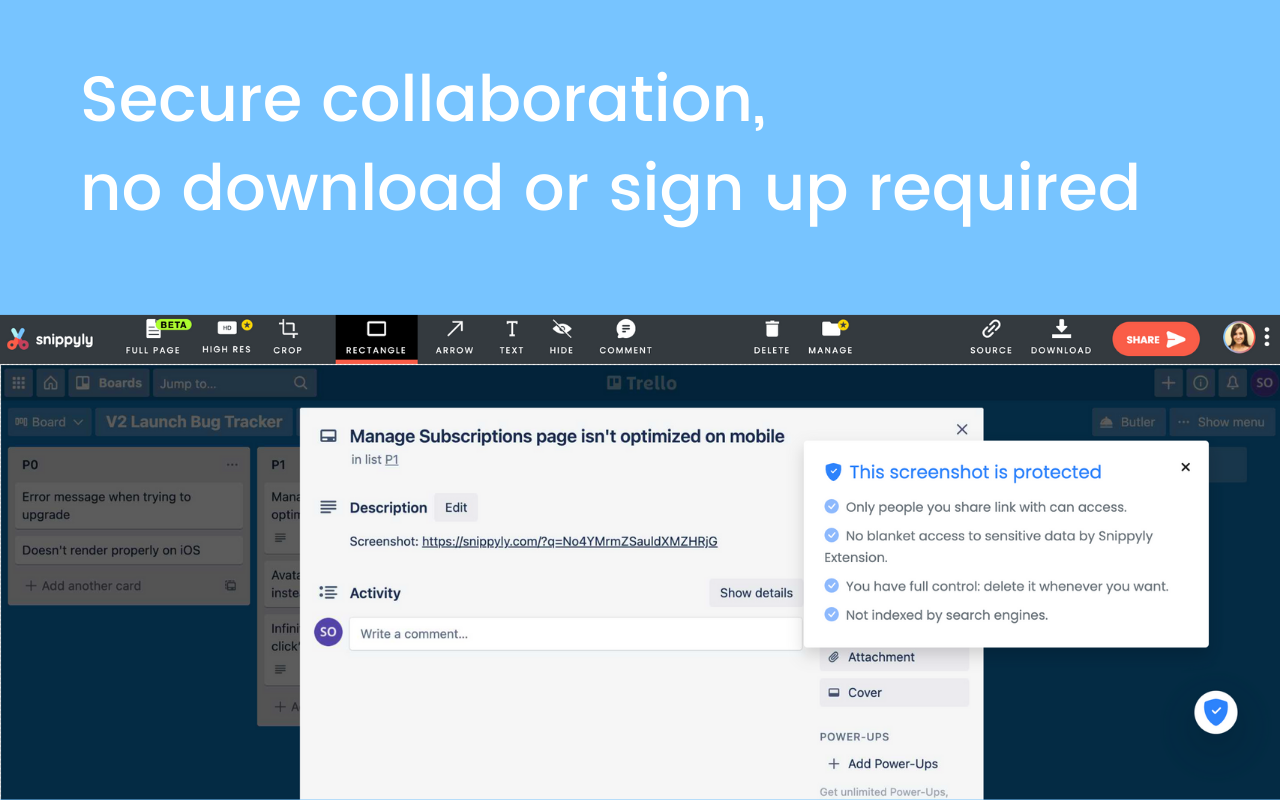Open the Trello information icon

[x=1201, y=383]
